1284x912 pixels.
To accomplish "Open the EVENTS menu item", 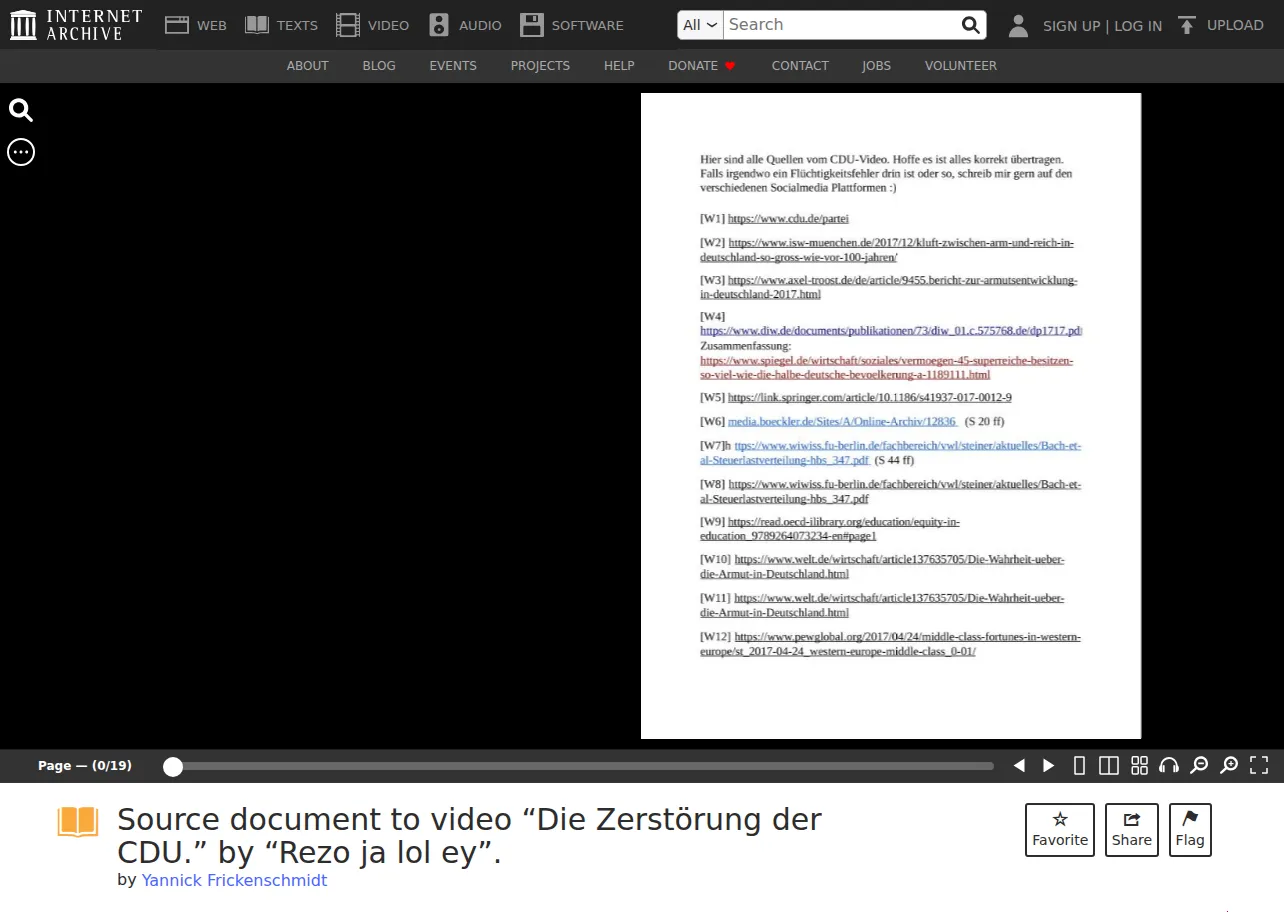I will 453,66.
